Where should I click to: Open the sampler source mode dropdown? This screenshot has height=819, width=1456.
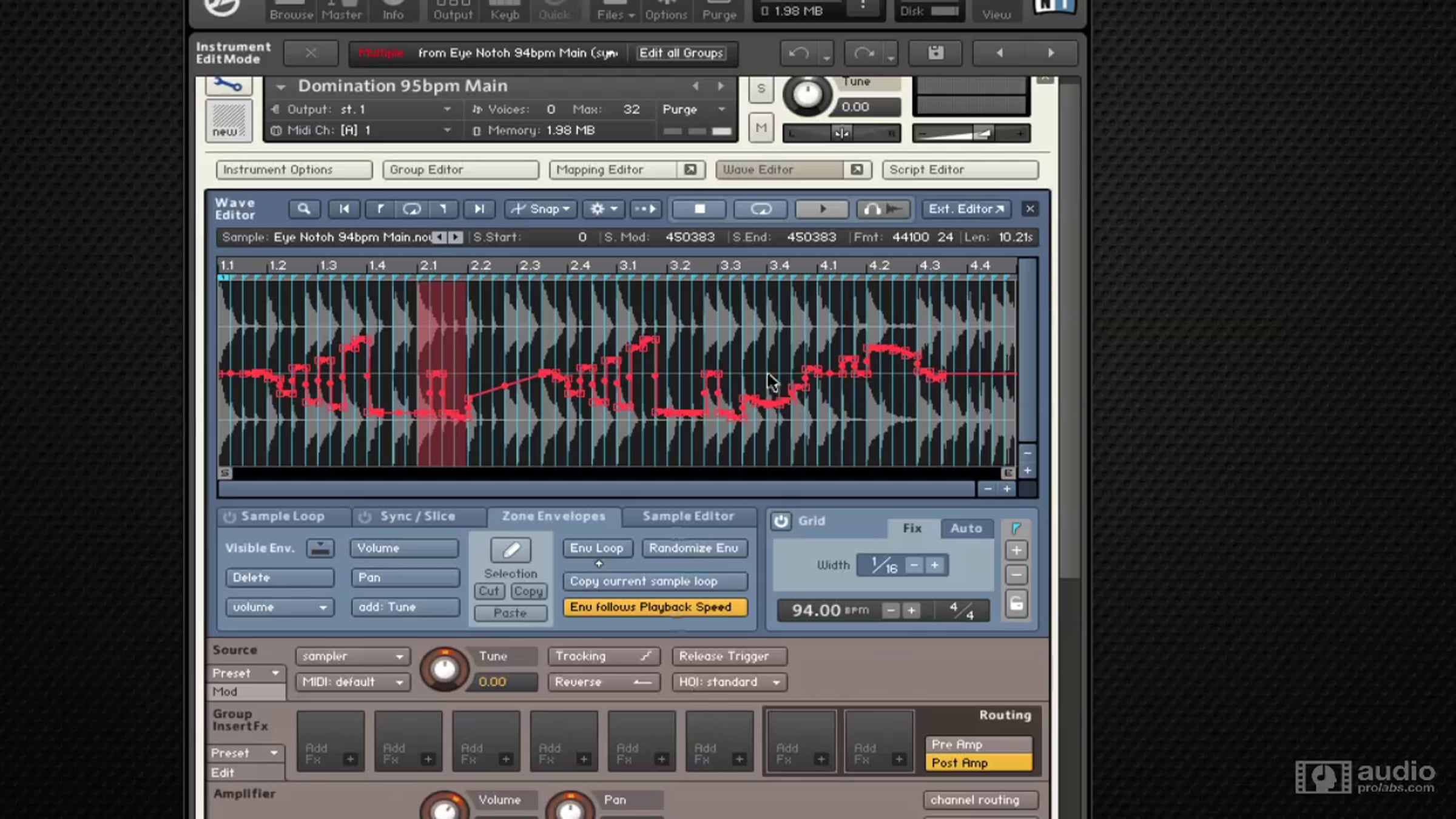point(352,656)
